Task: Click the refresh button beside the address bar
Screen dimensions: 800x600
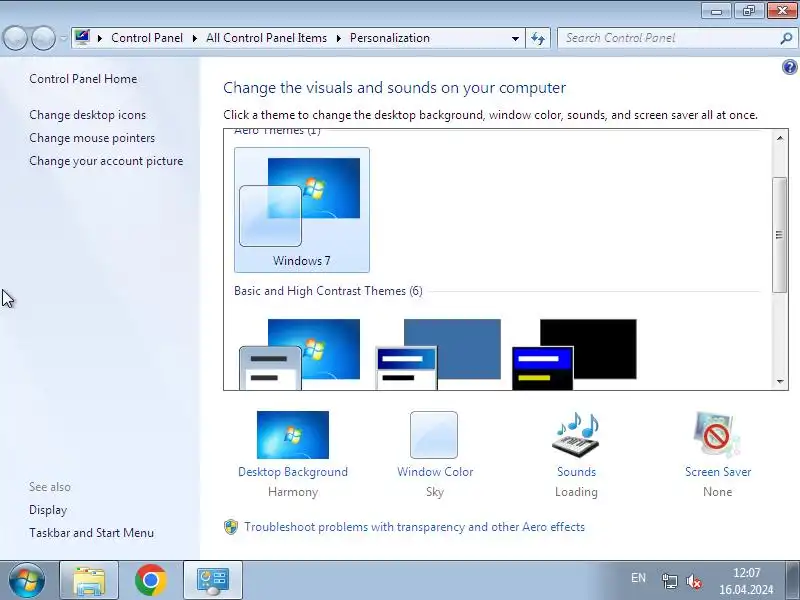Action: (x=538, y=38)
